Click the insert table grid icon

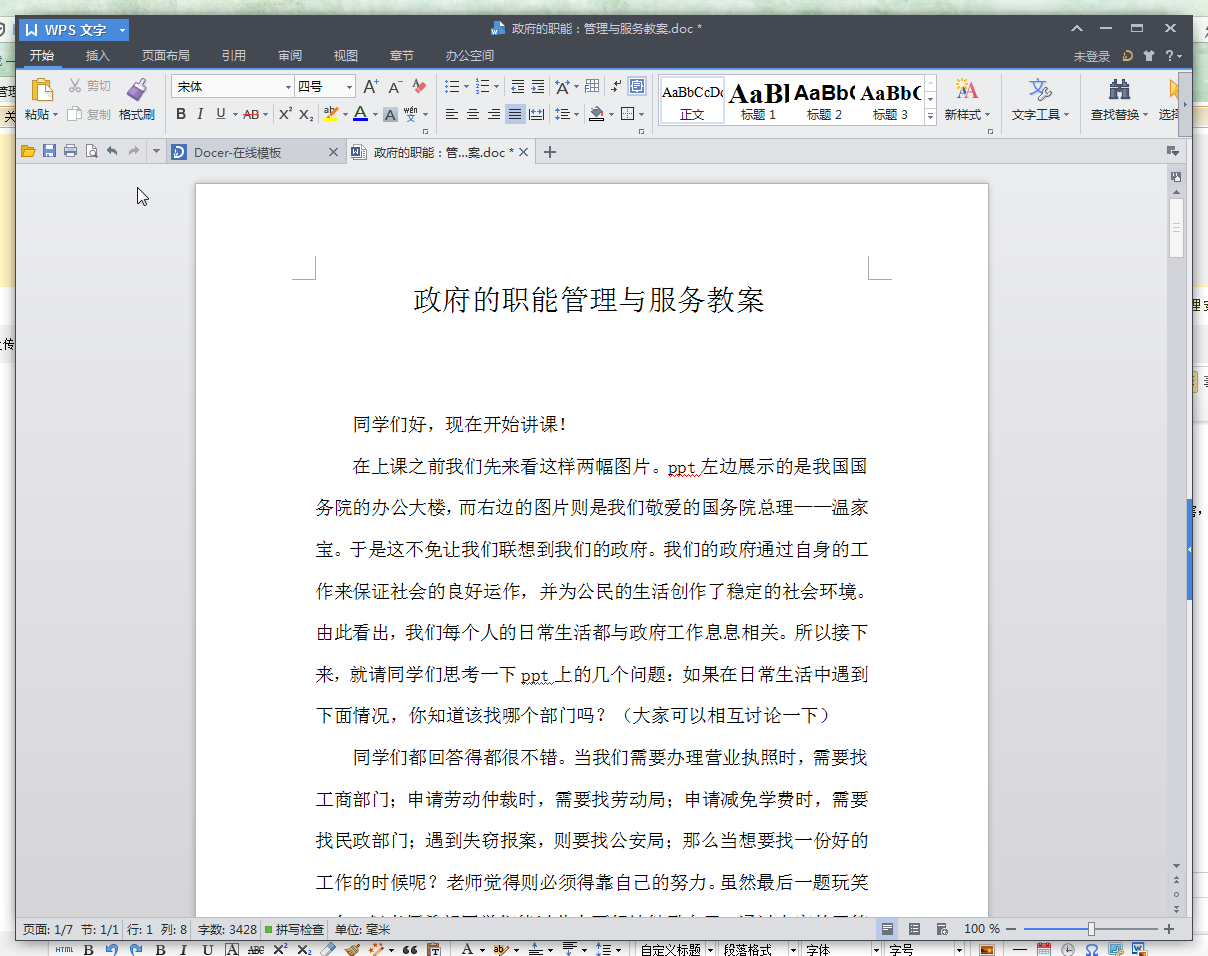coord(592,87)
